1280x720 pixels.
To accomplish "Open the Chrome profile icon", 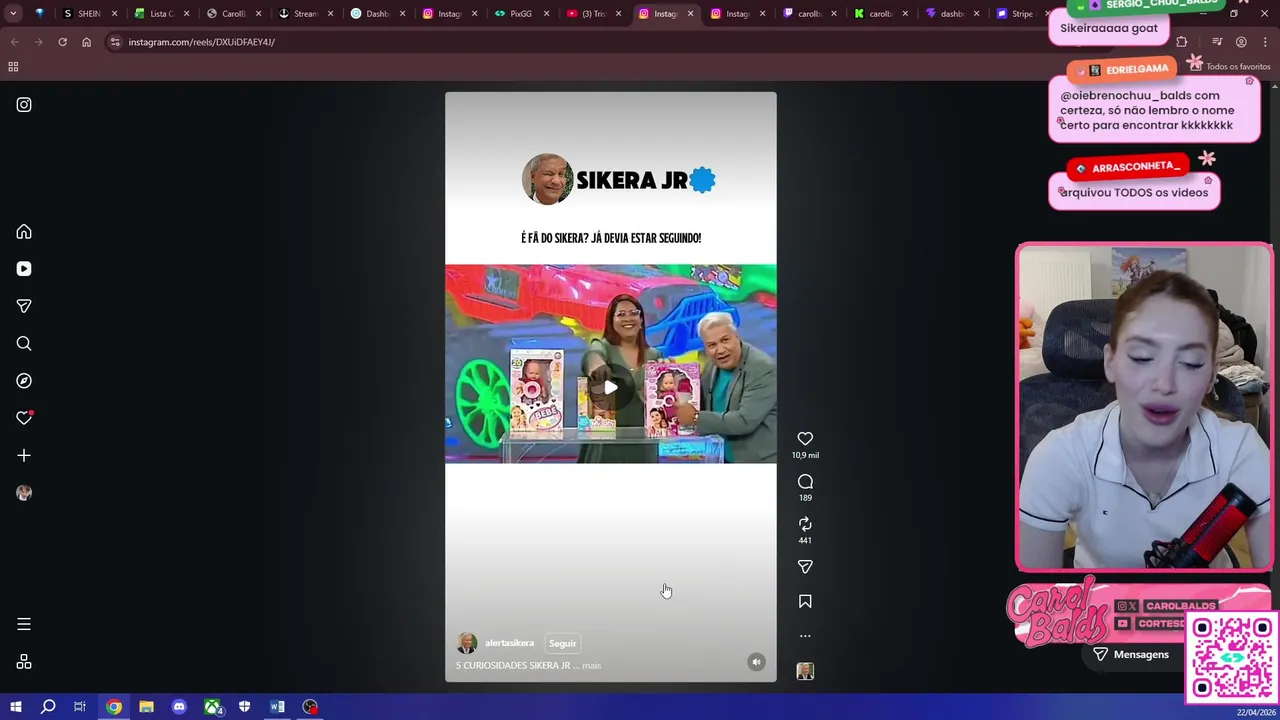I will [1241, 42].
